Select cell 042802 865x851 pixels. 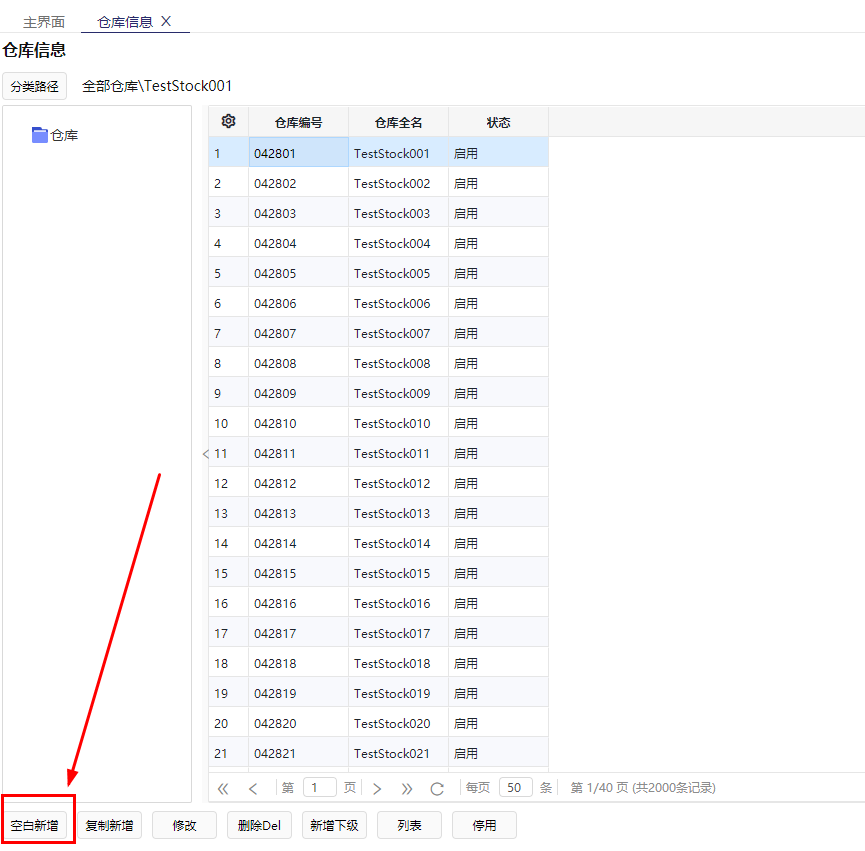point(298,183)
